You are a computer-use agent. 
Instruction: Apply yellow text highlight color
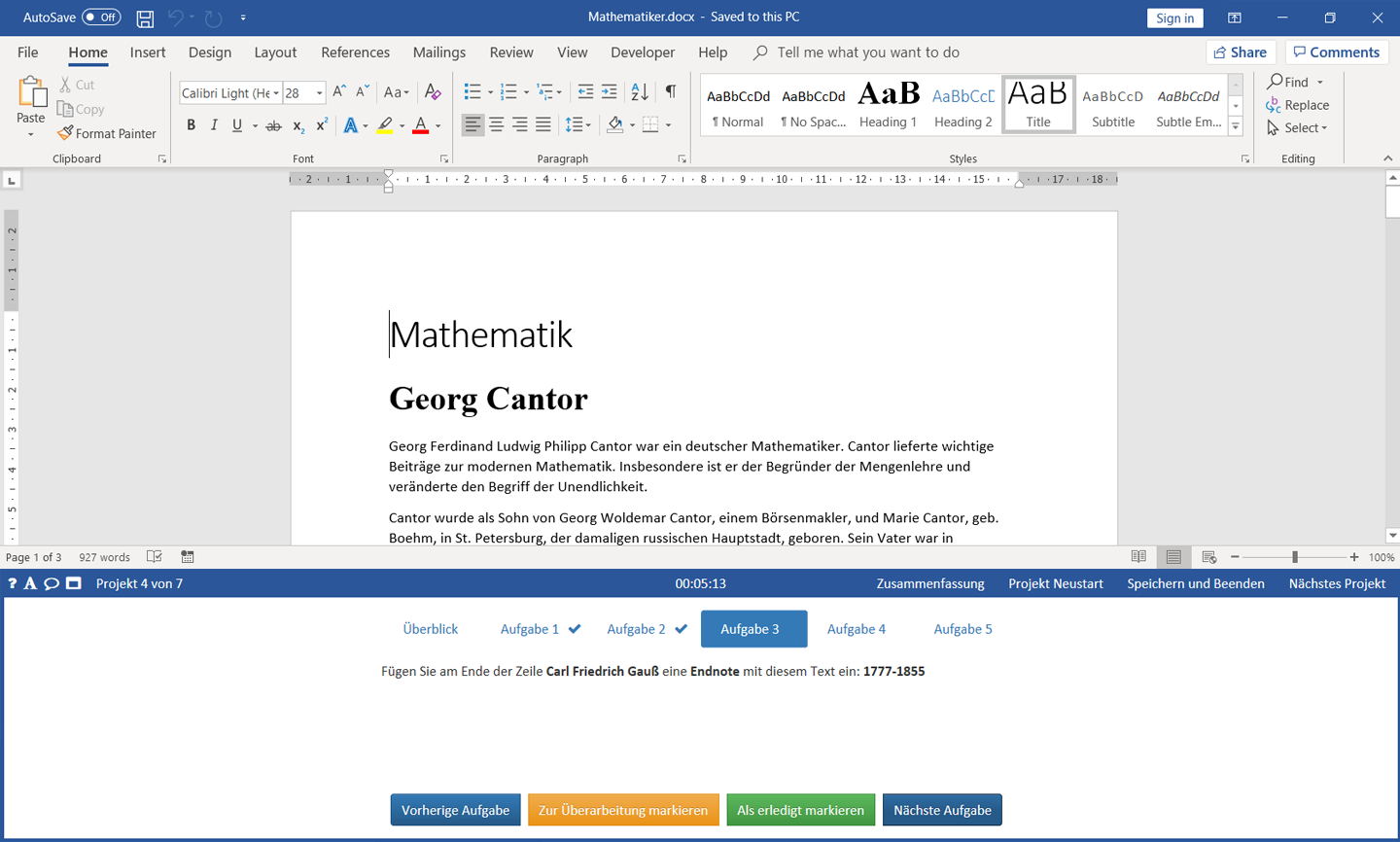pos(385,125)
